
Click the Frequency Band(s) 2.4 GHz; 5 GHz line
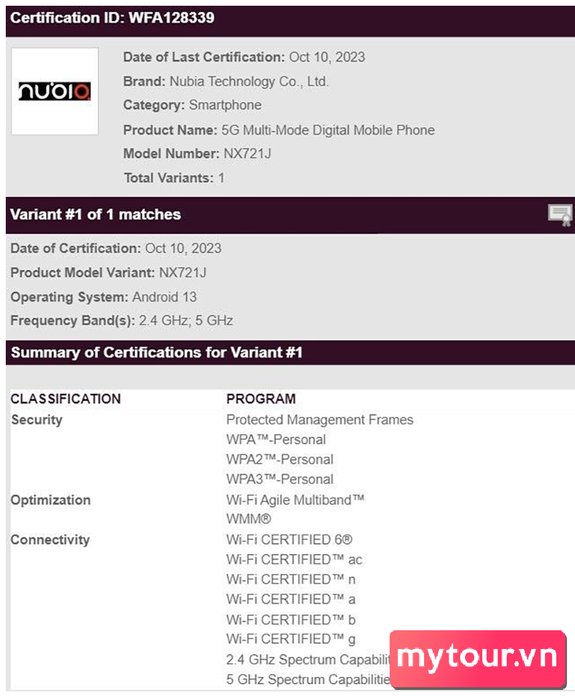[122, 321]
